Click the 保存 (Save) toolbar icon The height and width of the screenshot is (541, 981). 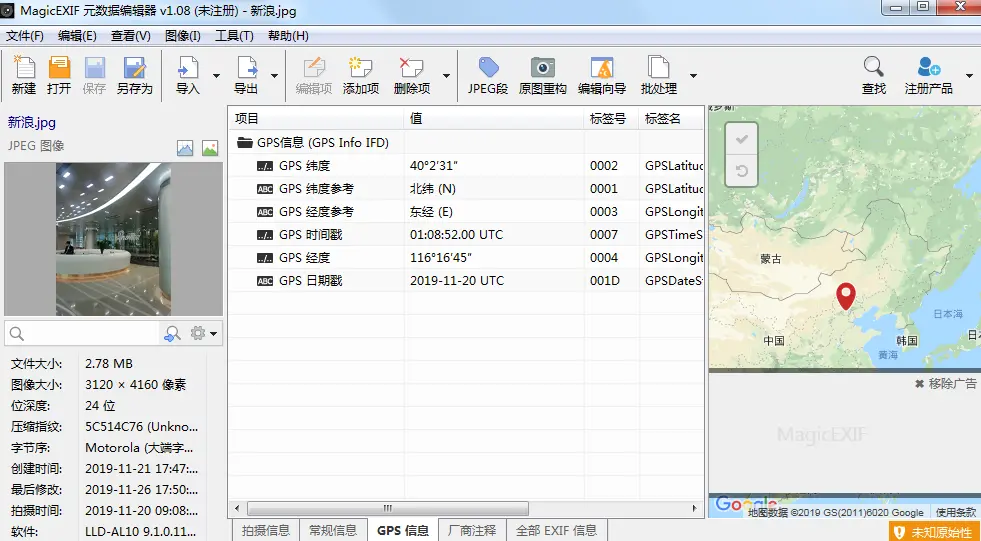(x=94, y=67)
